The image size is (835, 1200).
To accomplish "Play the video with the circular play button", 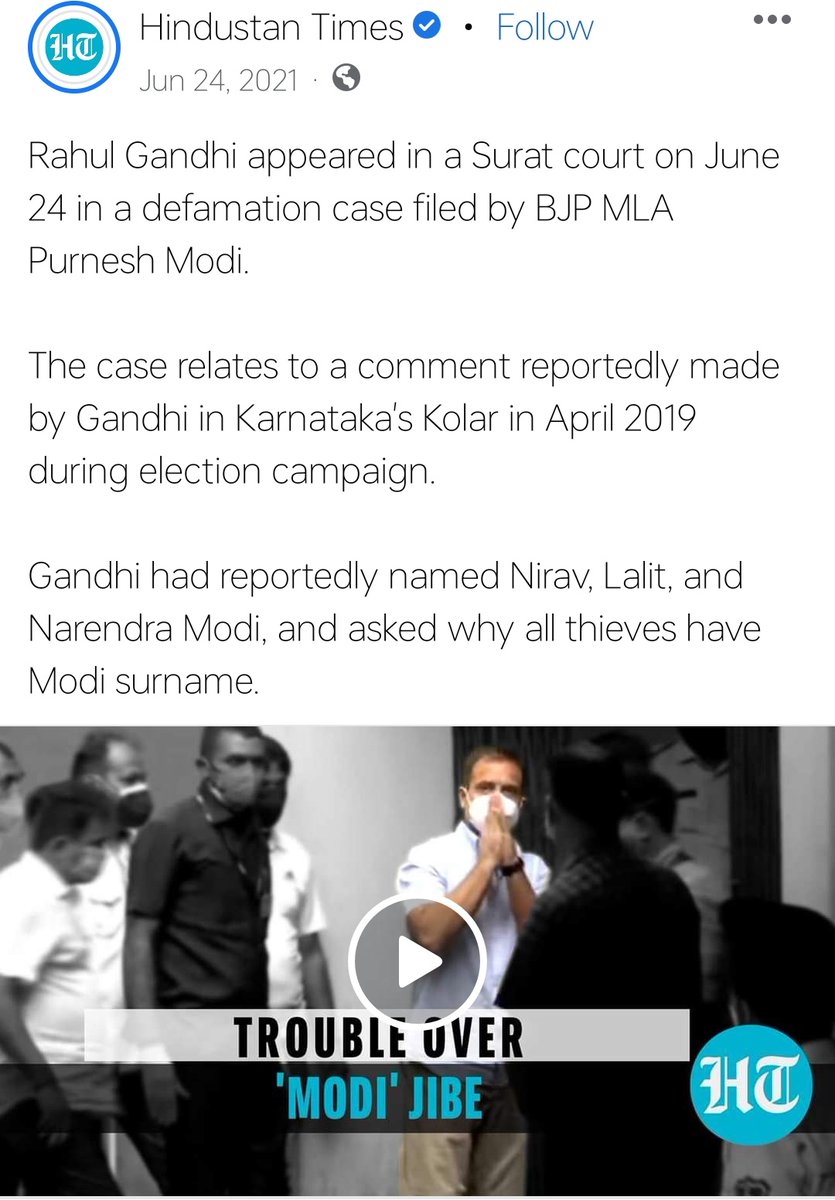I will [417, 962].
